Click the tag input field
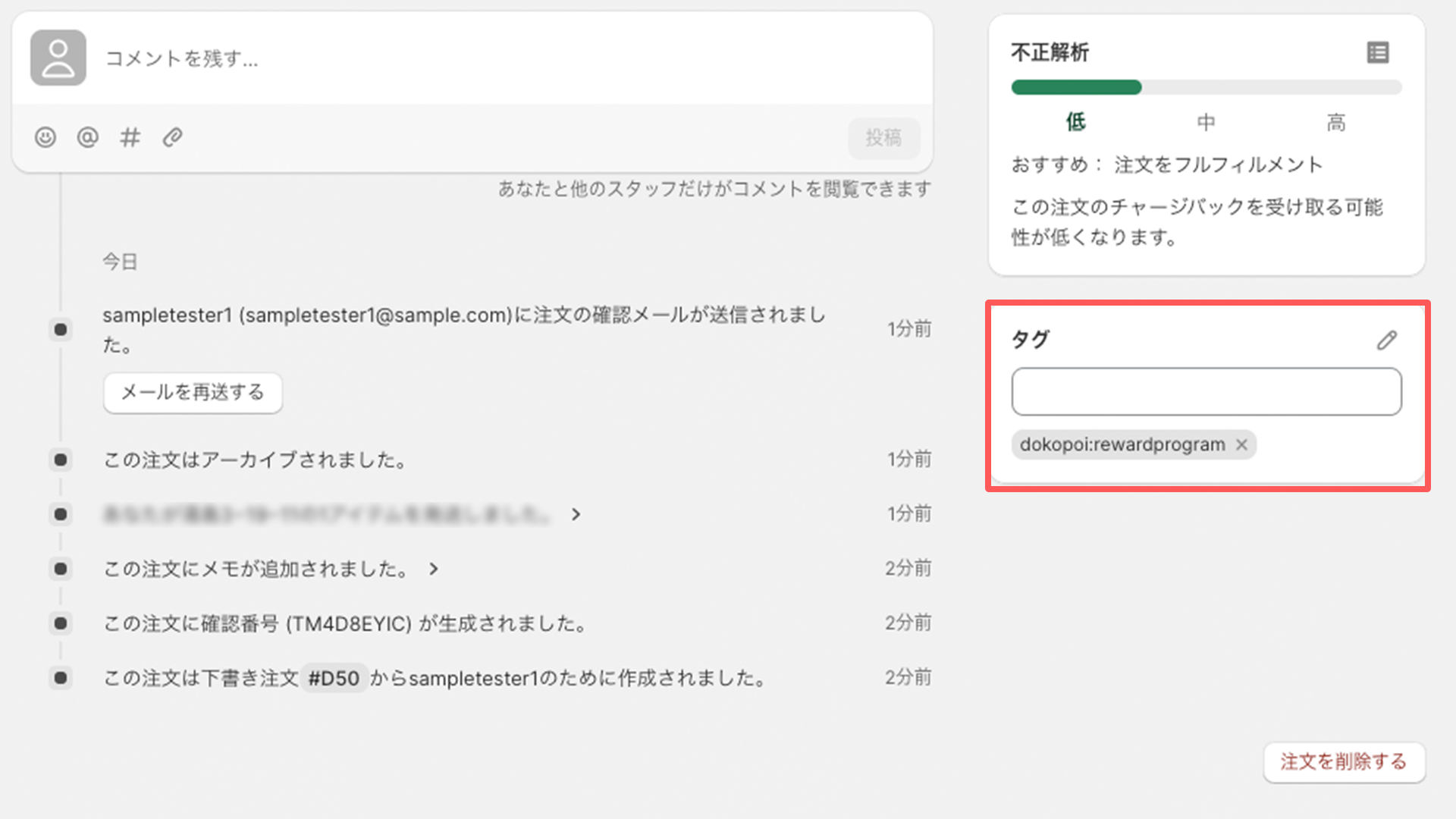 pos(1207,391)
